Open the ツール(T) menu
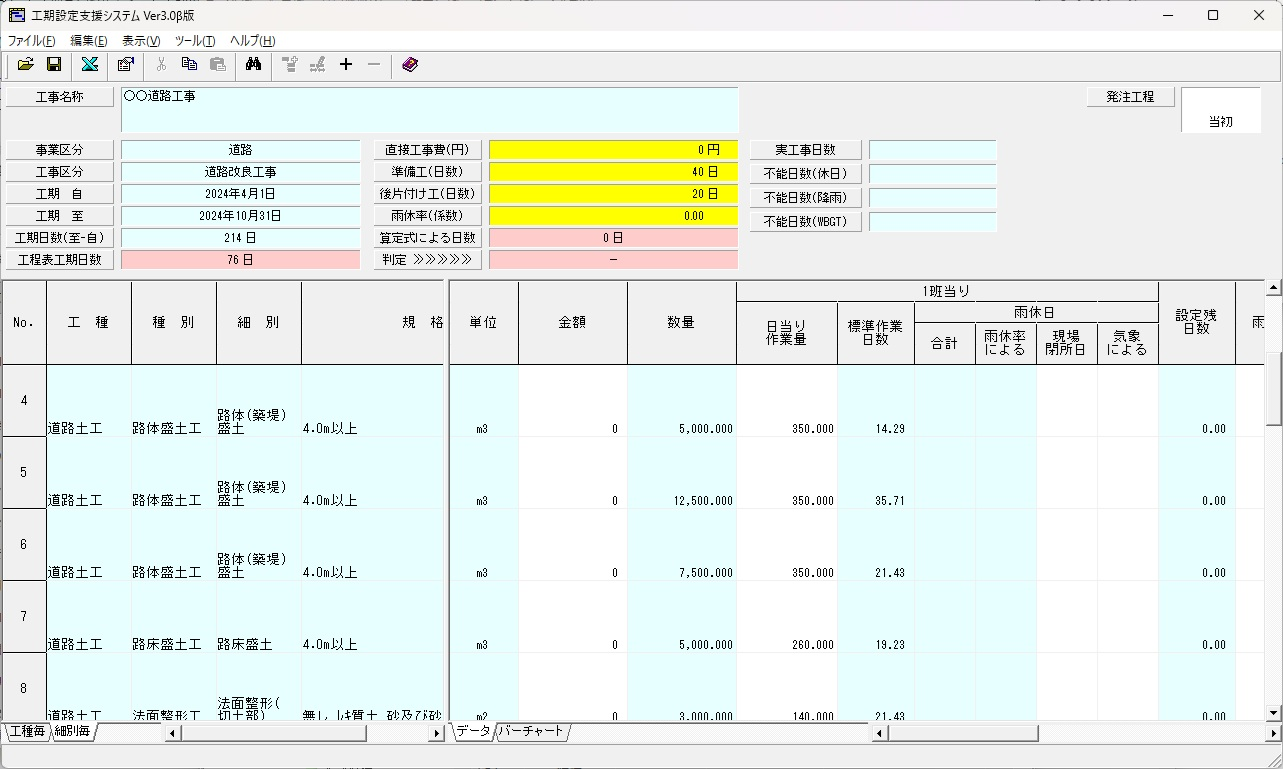 [195, 41]
